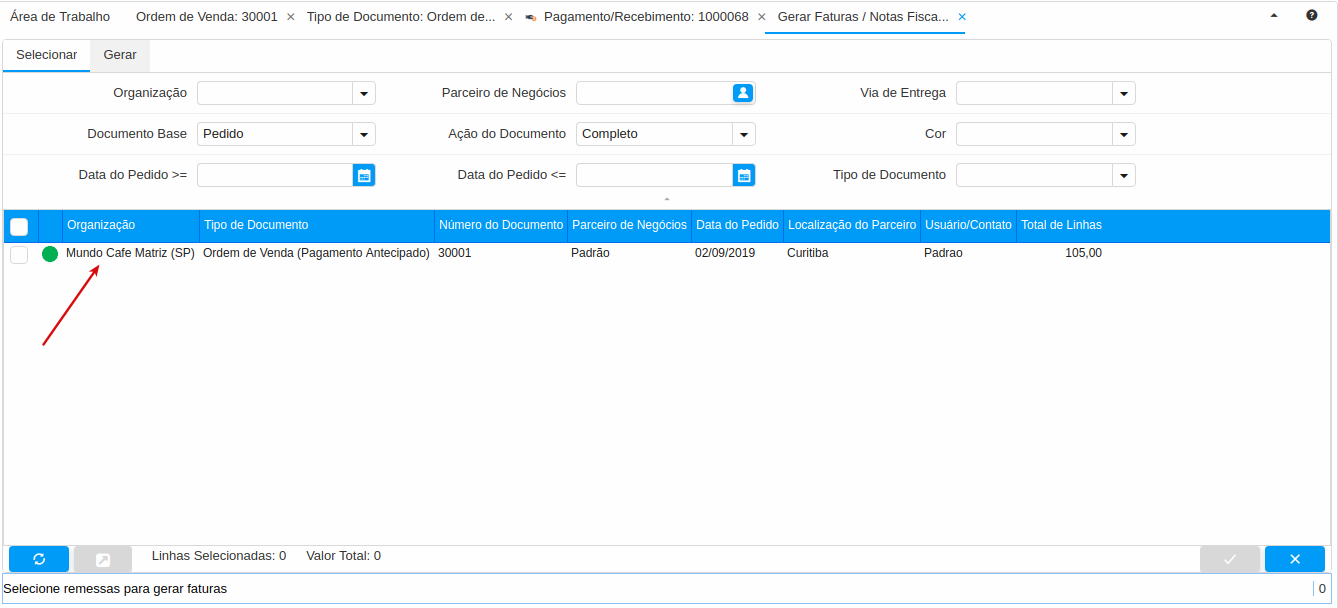Expand the Ação do Documento dropdown
The width and height of the screenshot is (1338, 608).
[x=743, y=134]
